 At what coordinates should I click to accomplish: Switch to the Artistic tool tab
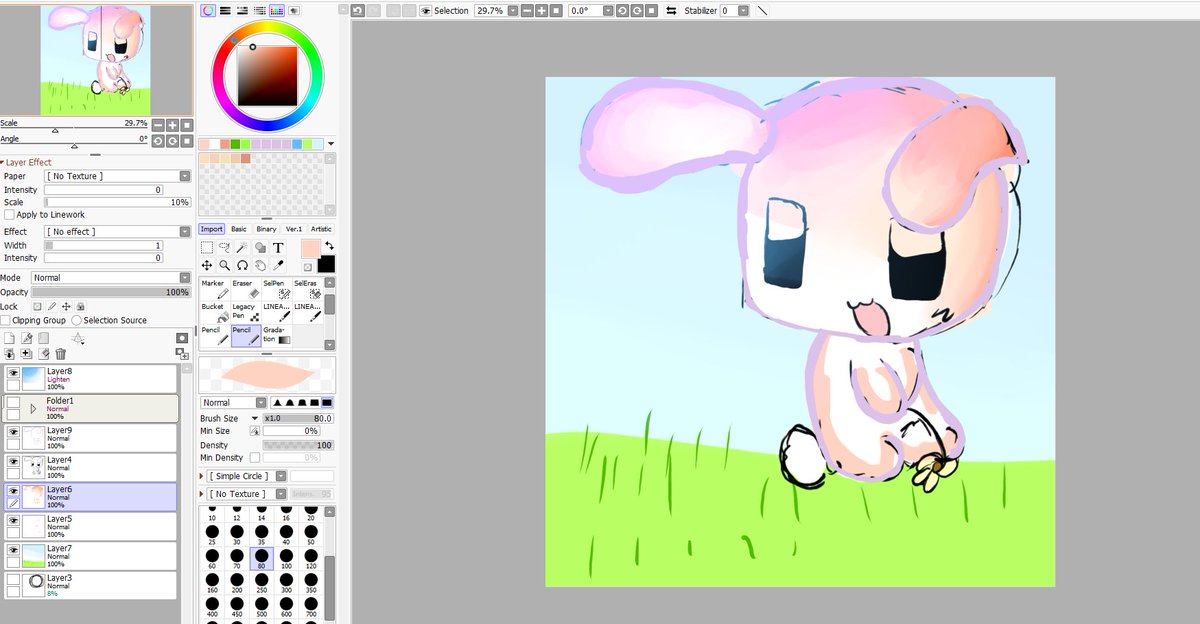(x=321, y=229)
